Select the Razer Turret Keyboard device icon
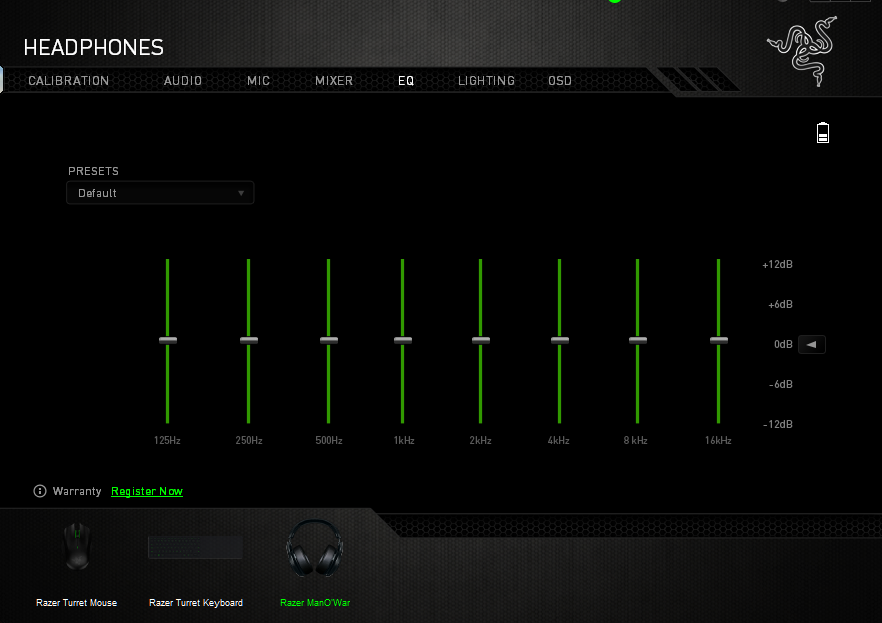This screenshot has height=623, width=882. pos(195,547)
